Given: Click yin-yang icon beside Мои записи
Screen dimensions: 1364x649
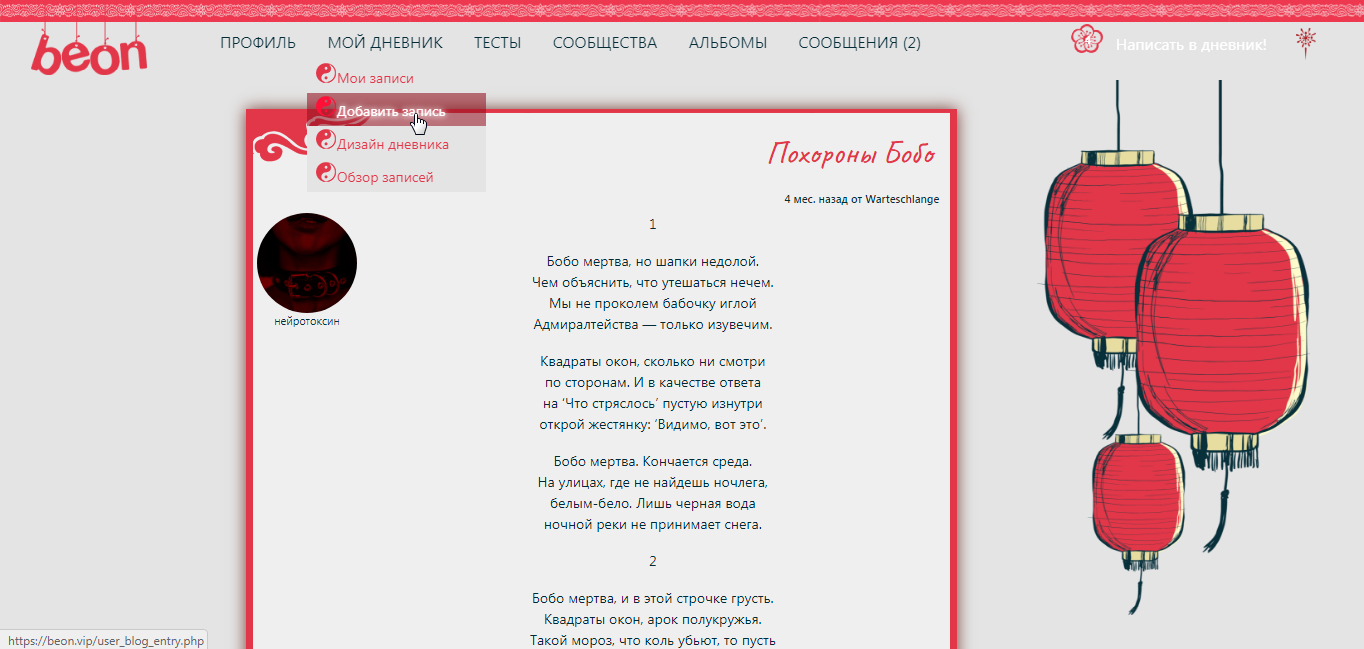Looking at the screenshot, I should coord(325,73).
